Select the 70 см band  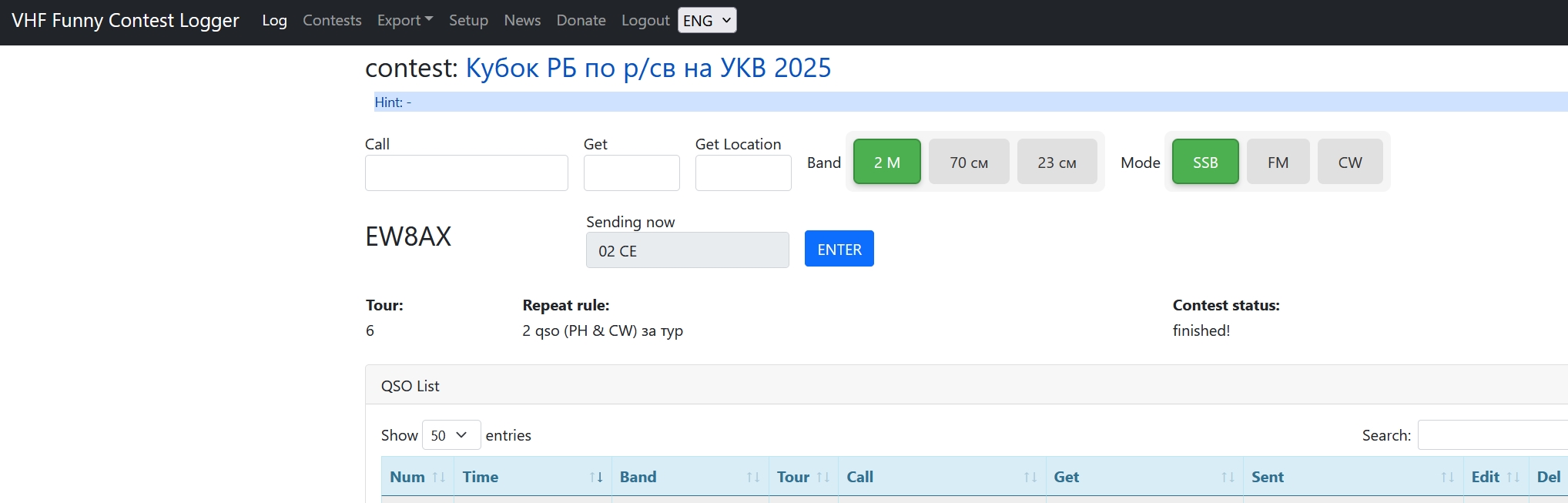coord(968,163)
